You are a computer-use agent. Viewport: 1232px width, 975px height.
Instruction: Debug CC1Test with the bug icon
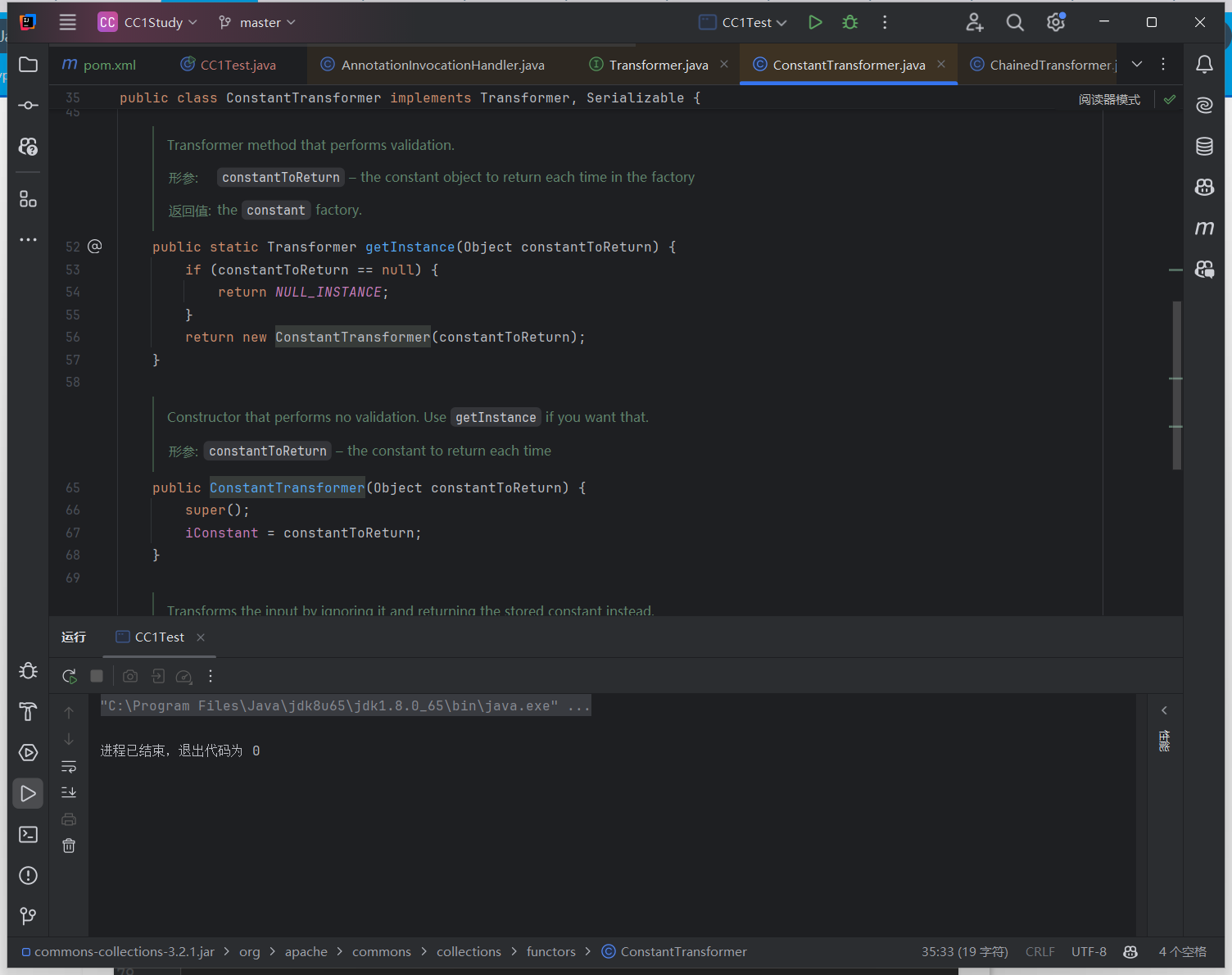(x=850, y=23)
